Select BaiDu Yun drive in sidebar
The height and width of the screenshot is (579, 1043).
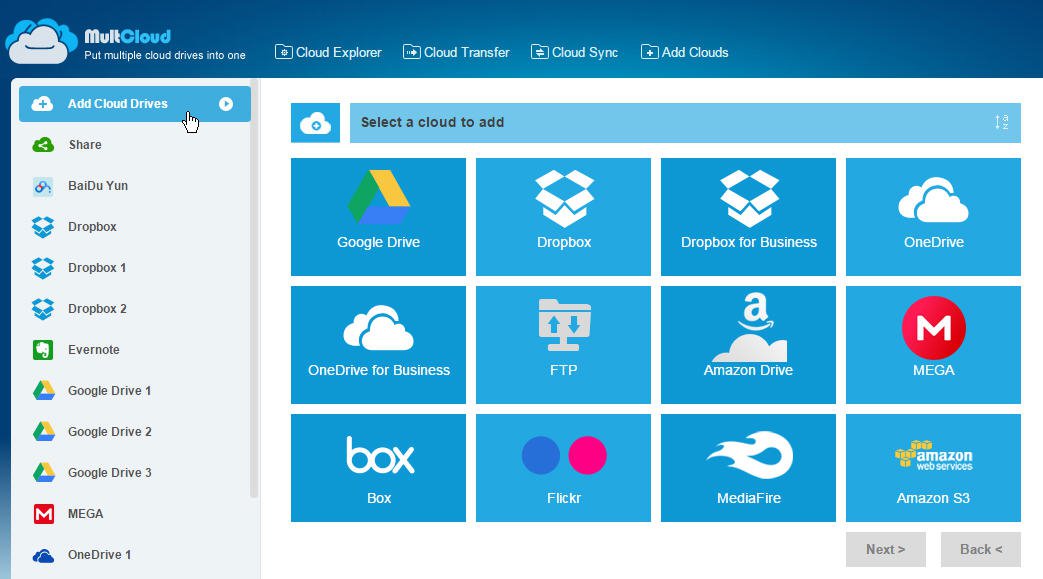pyautogui.click(x=134, y=186)
